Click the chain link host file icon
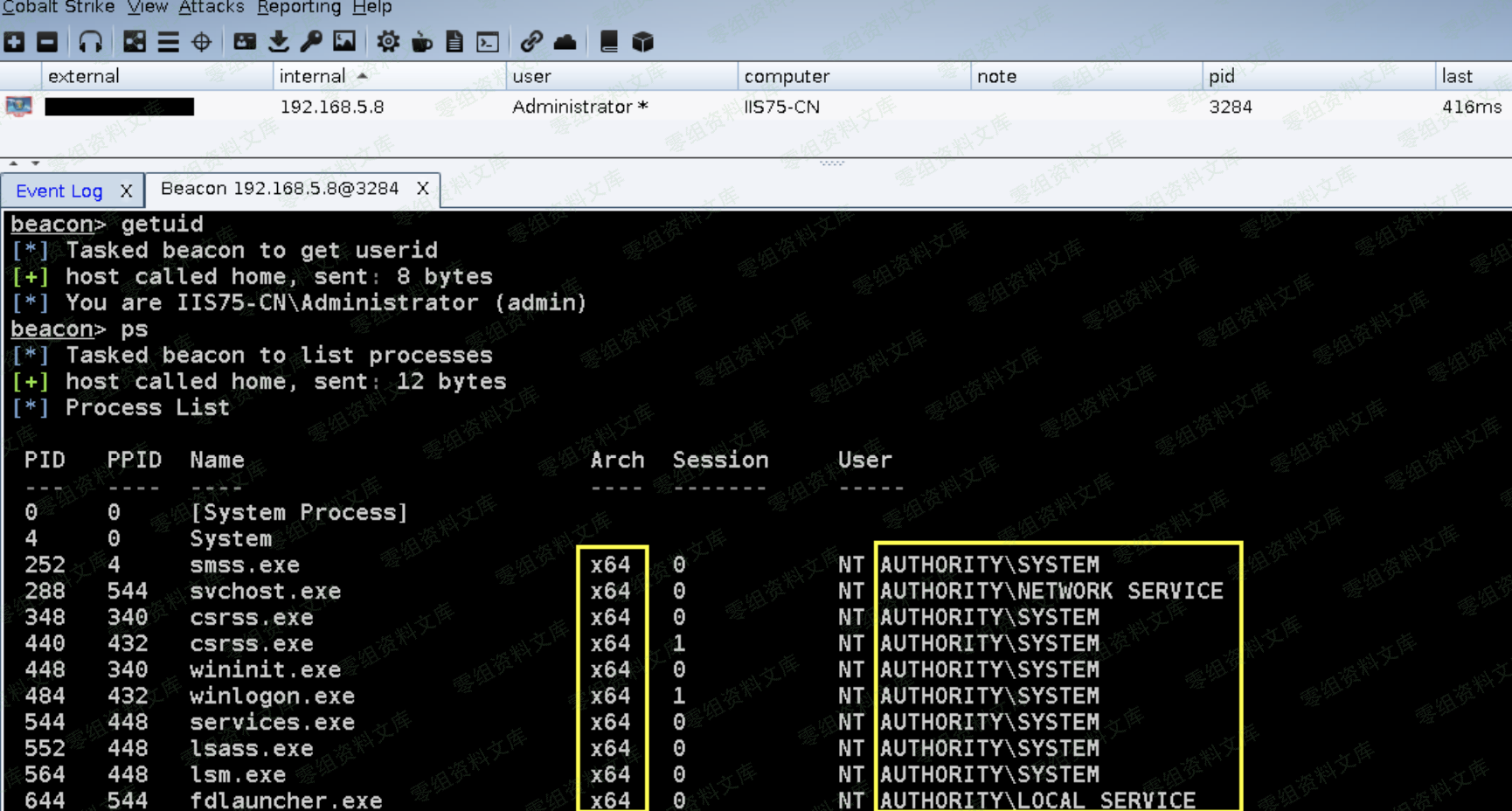This screenshot has height=811, width=1512. pyautogui.click(x=531, y=42)
